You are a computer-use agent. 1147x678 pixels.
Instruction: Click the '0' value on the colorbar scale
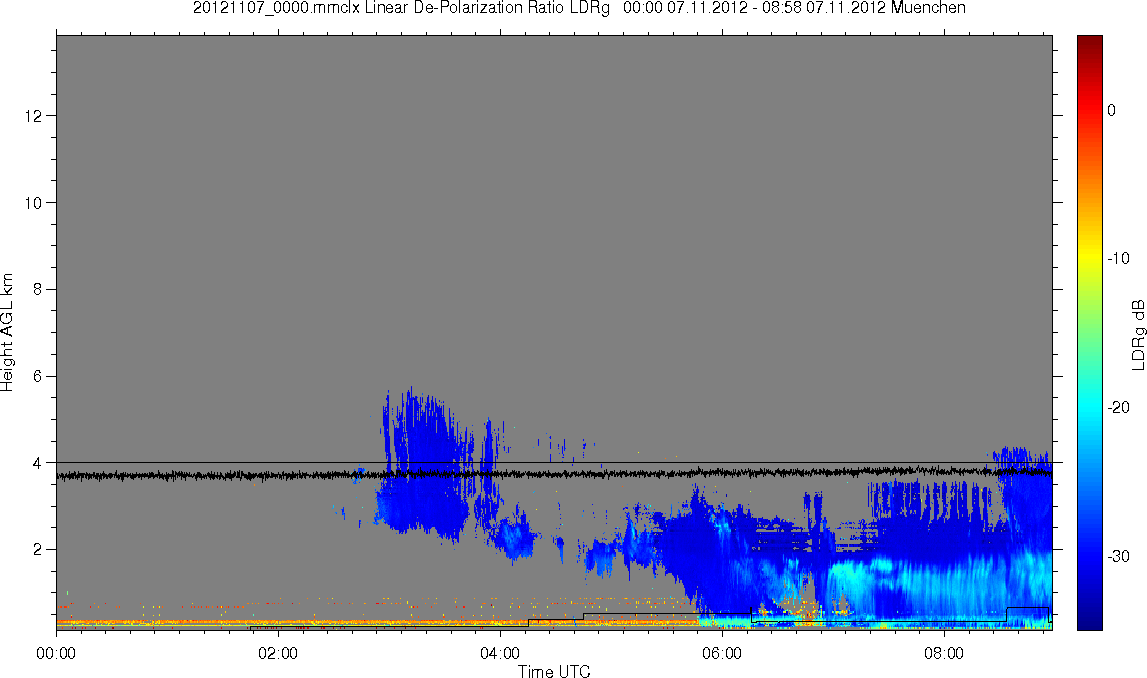tap(1111, 110)
